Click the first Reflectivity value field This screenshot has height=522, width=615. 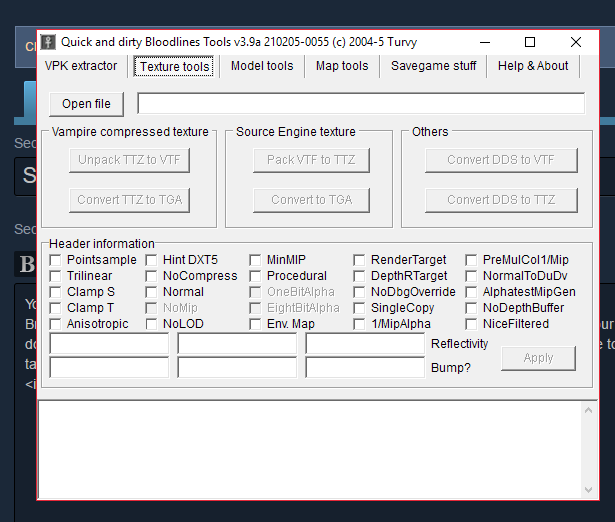click(109, 344)
